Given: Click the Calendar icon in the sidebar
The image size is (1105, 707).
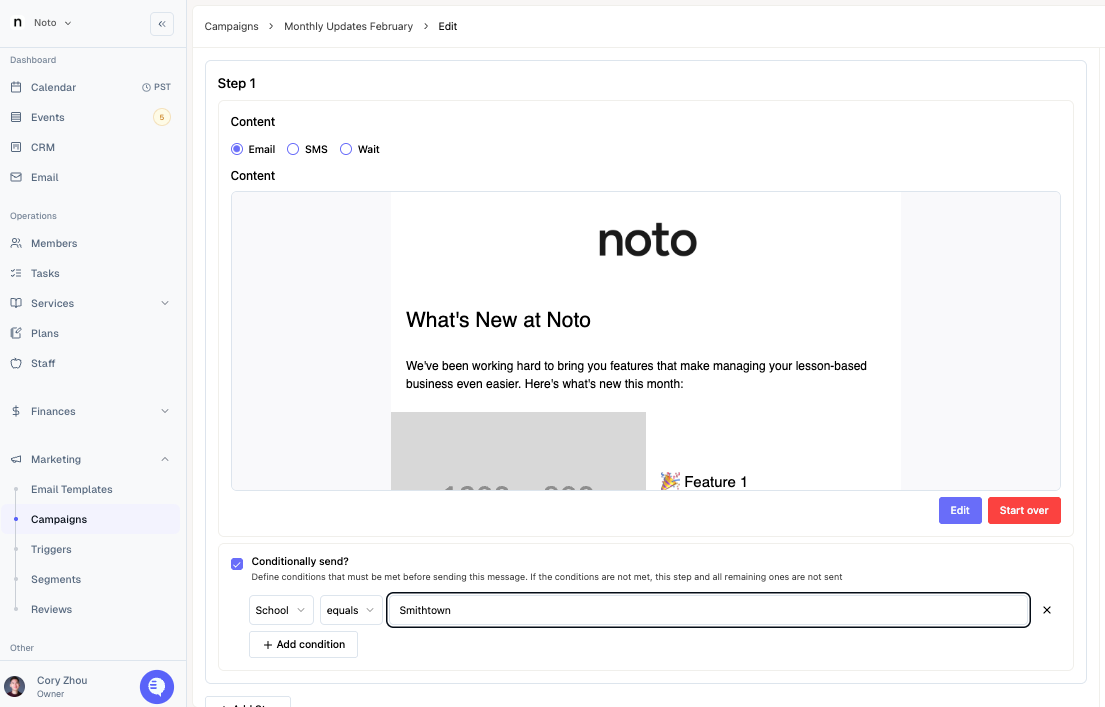Looking at the screenshot, I should click(x=16, y=87).
